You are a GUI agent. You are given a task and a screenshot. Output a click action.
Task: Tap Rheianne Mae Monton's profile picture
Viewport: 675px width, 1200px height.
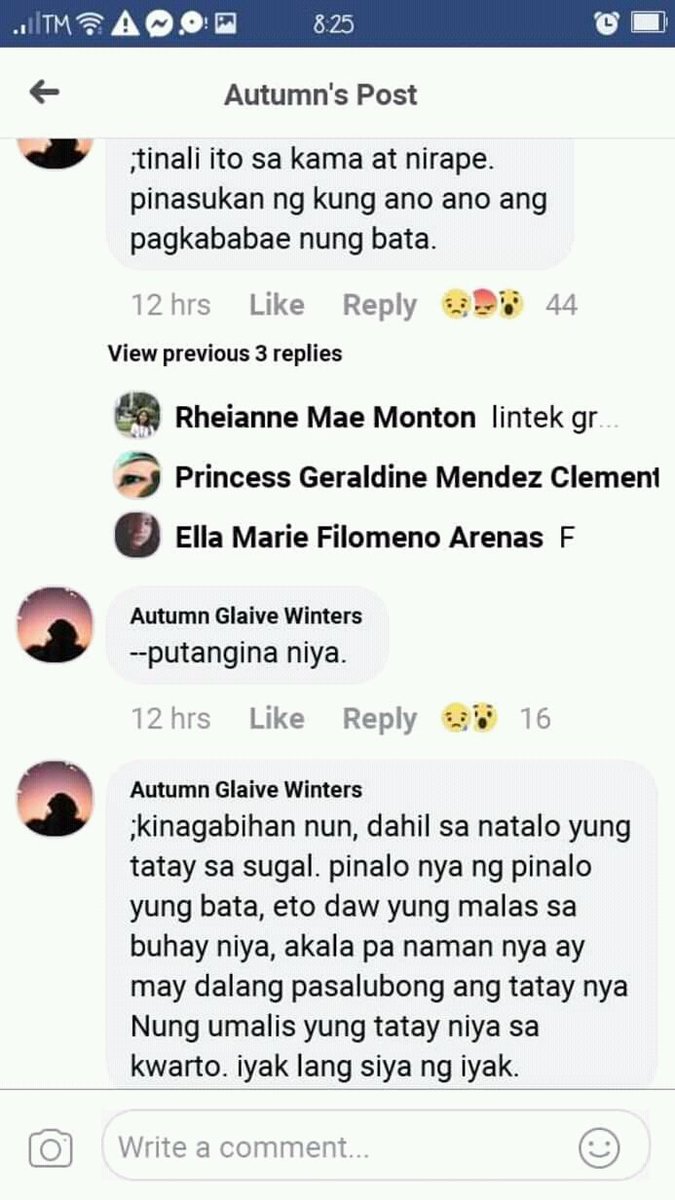137,417
